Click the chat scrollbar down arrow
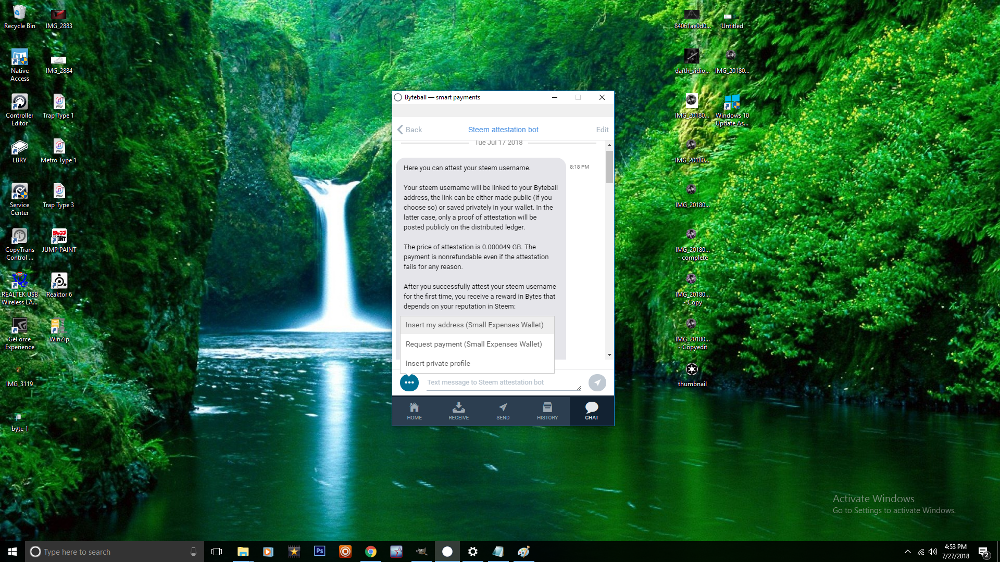 [x=610, y=355]
